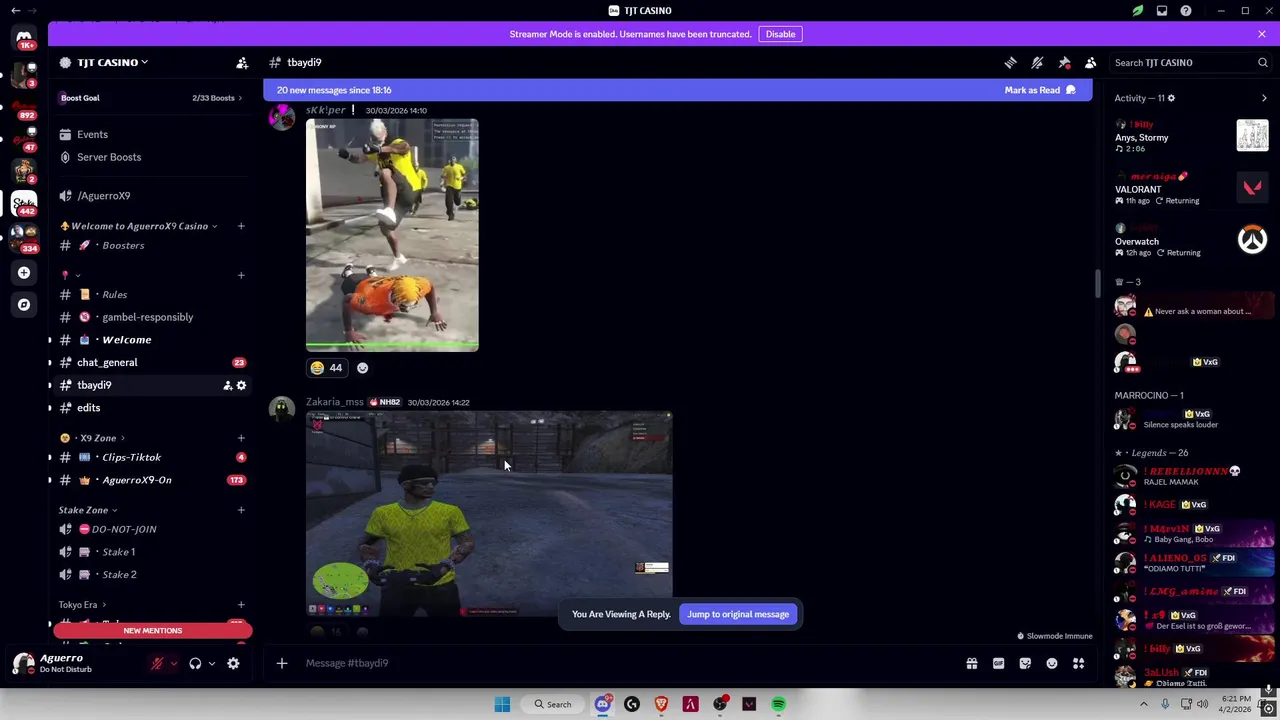Open the GIF picker icon
This screenshot has height=720, width=1280.
998,663
